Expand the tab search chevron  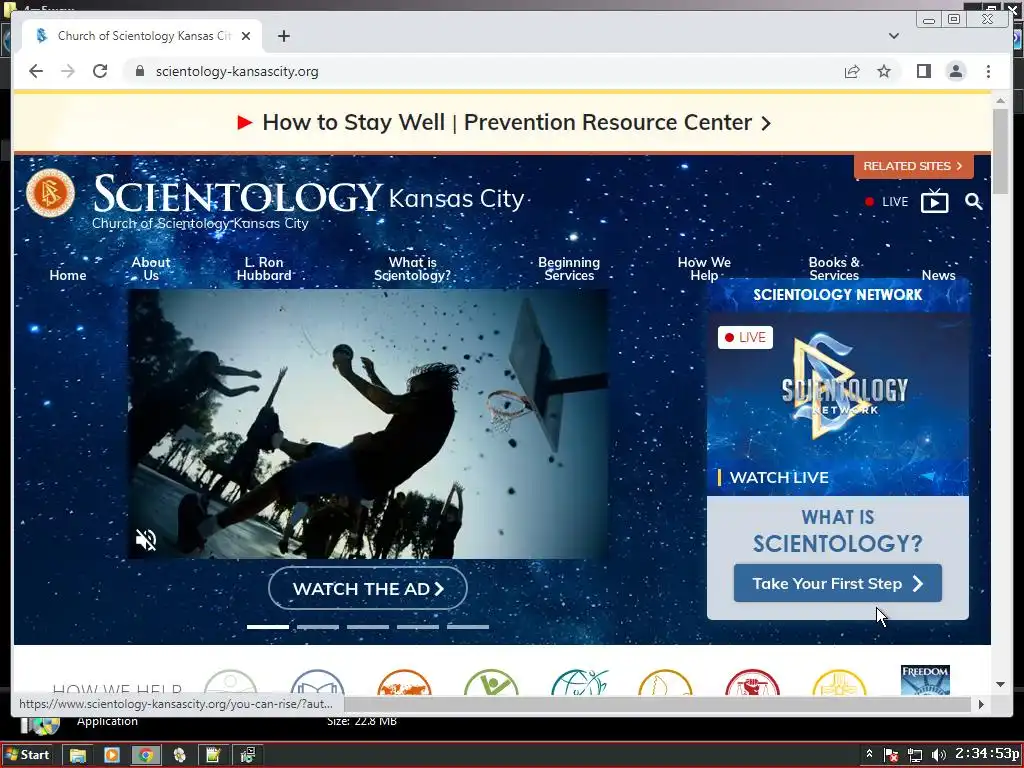893,36
